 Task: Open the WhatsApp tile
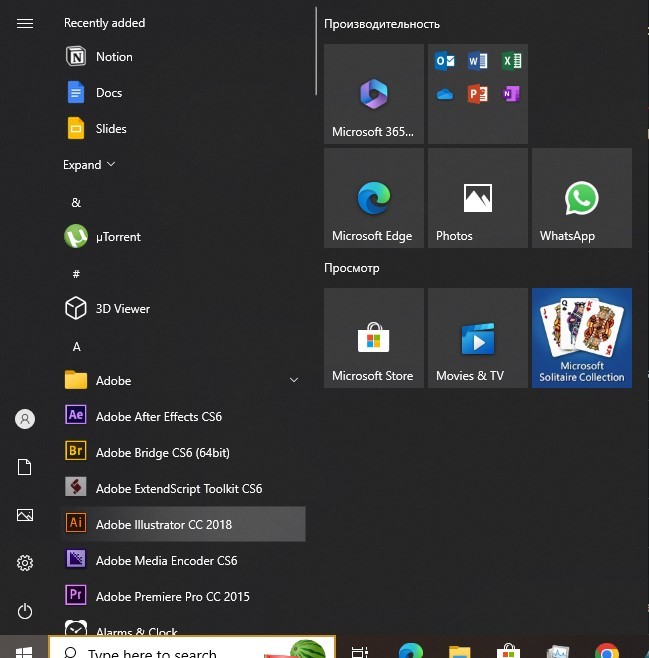tap(582, 198)
